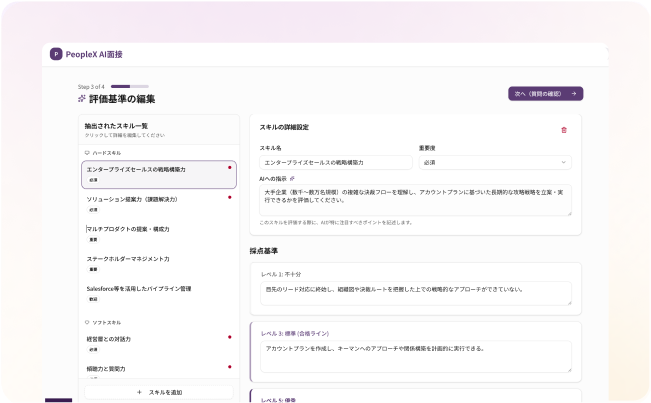Screen dimensions: 651x403
Task: Click the red dot on ソリューション提案力
Action: [x=230, y=197]
